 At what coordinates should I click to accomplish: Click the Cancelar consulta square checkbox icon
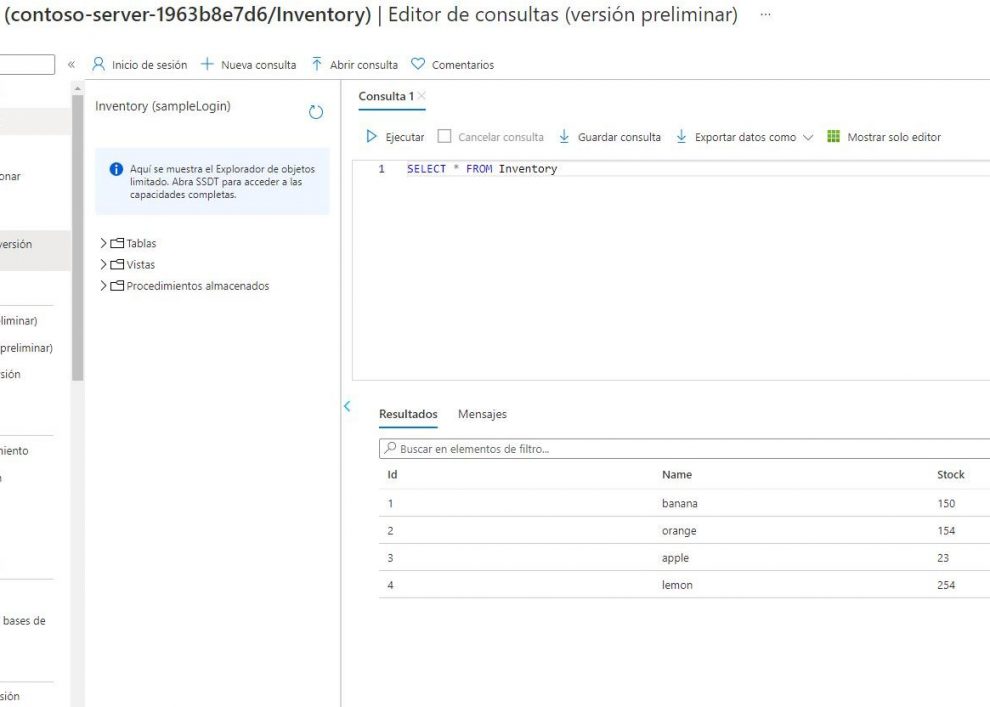[x=445, y=137]
